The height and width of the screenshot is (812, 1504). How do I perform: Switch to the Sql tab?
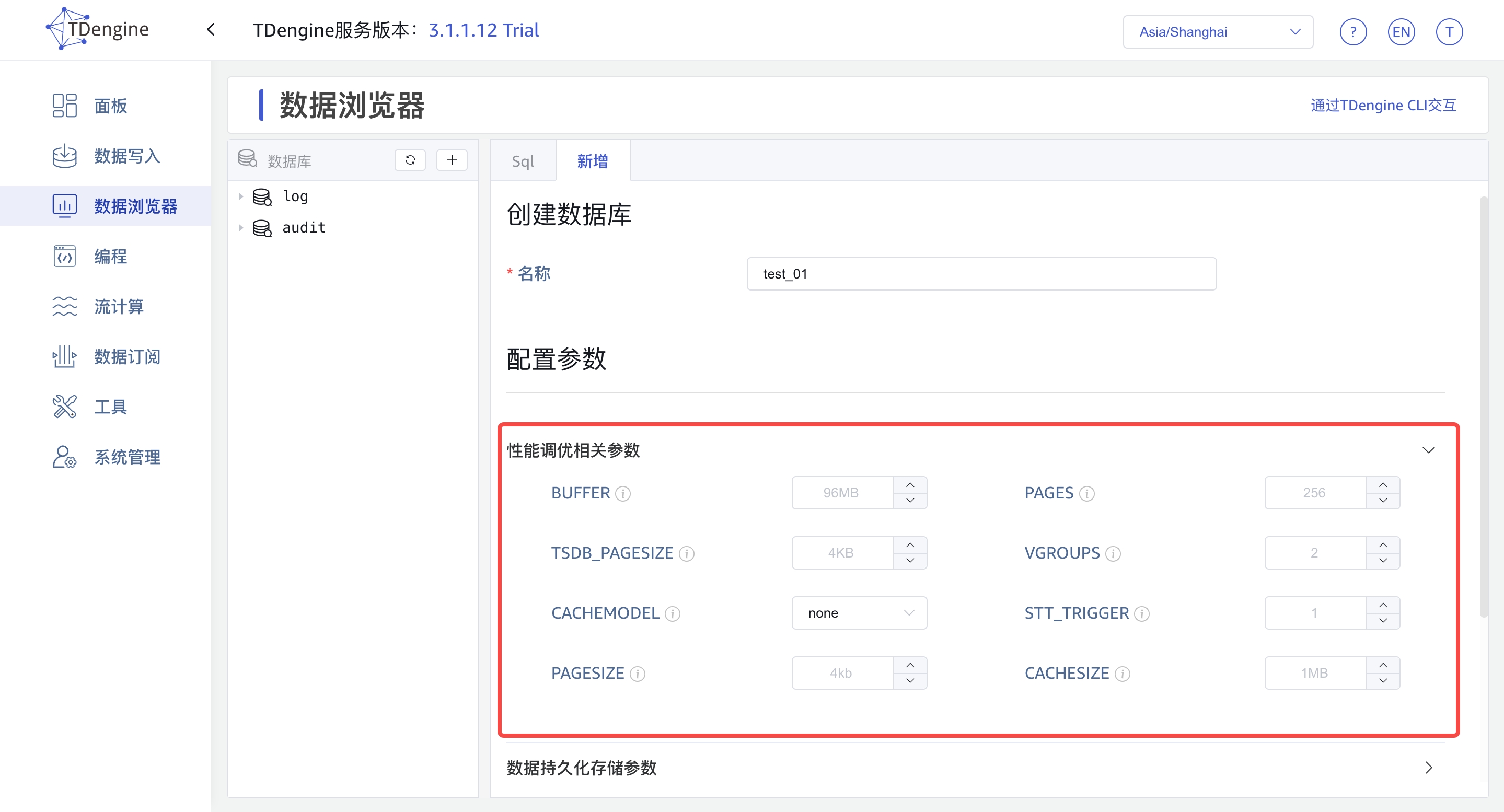click(523, 161)
